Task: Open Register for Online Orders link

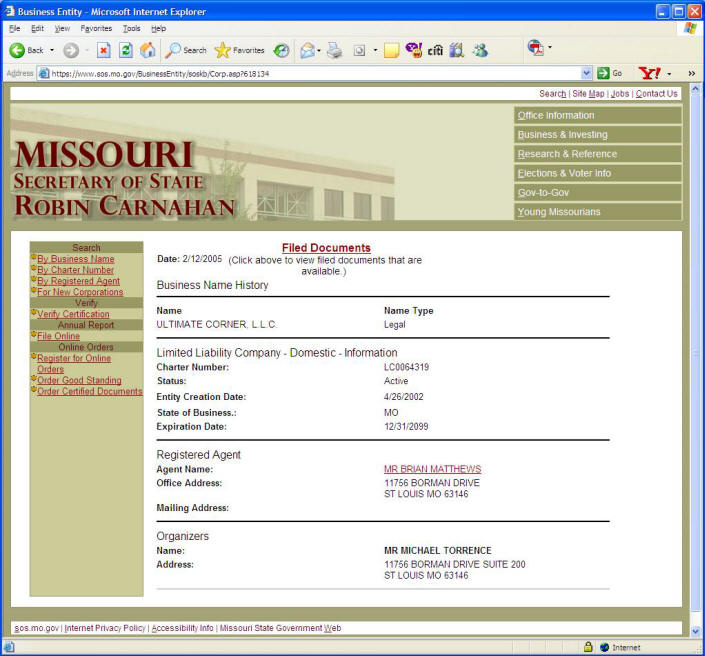Action: (74, 363)
